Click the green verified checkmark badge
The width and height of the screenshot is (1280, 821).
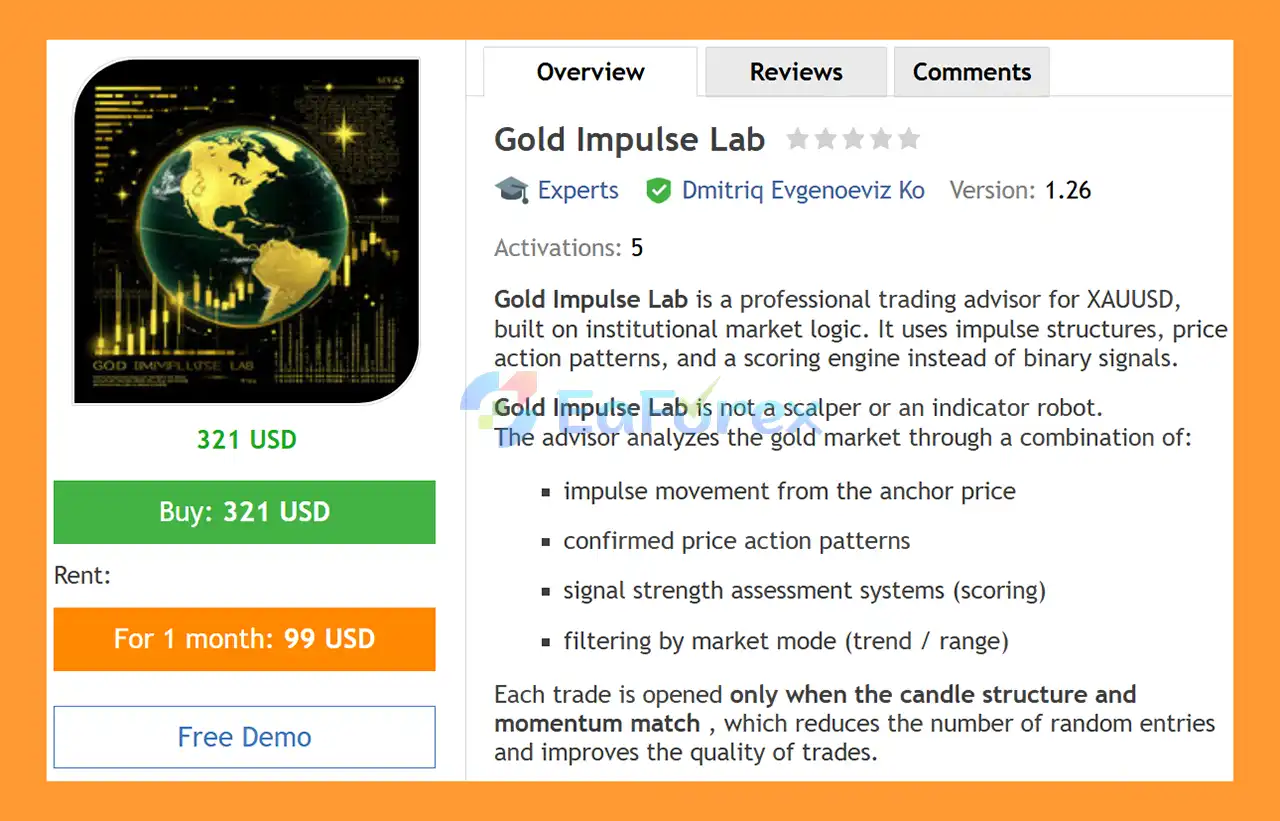pos(658,190)
